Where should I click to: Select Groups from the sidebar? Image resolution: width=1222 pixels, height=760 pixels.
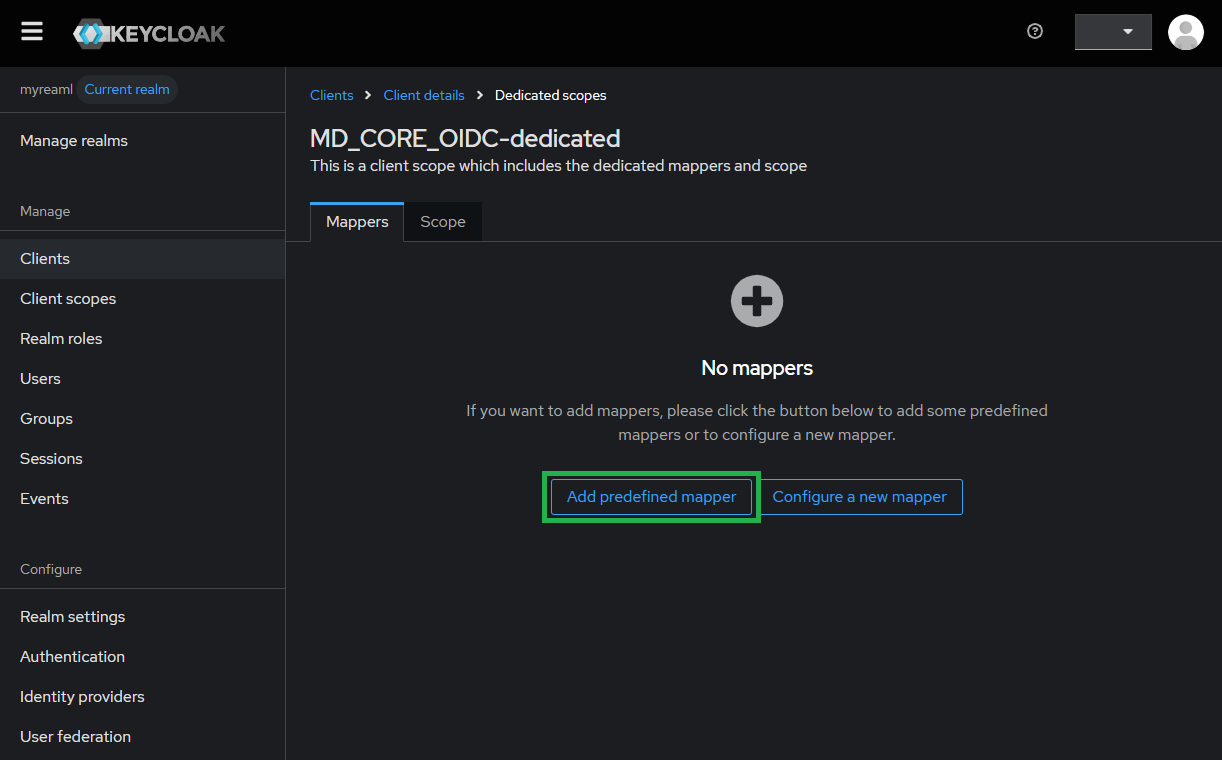[46, 419]
